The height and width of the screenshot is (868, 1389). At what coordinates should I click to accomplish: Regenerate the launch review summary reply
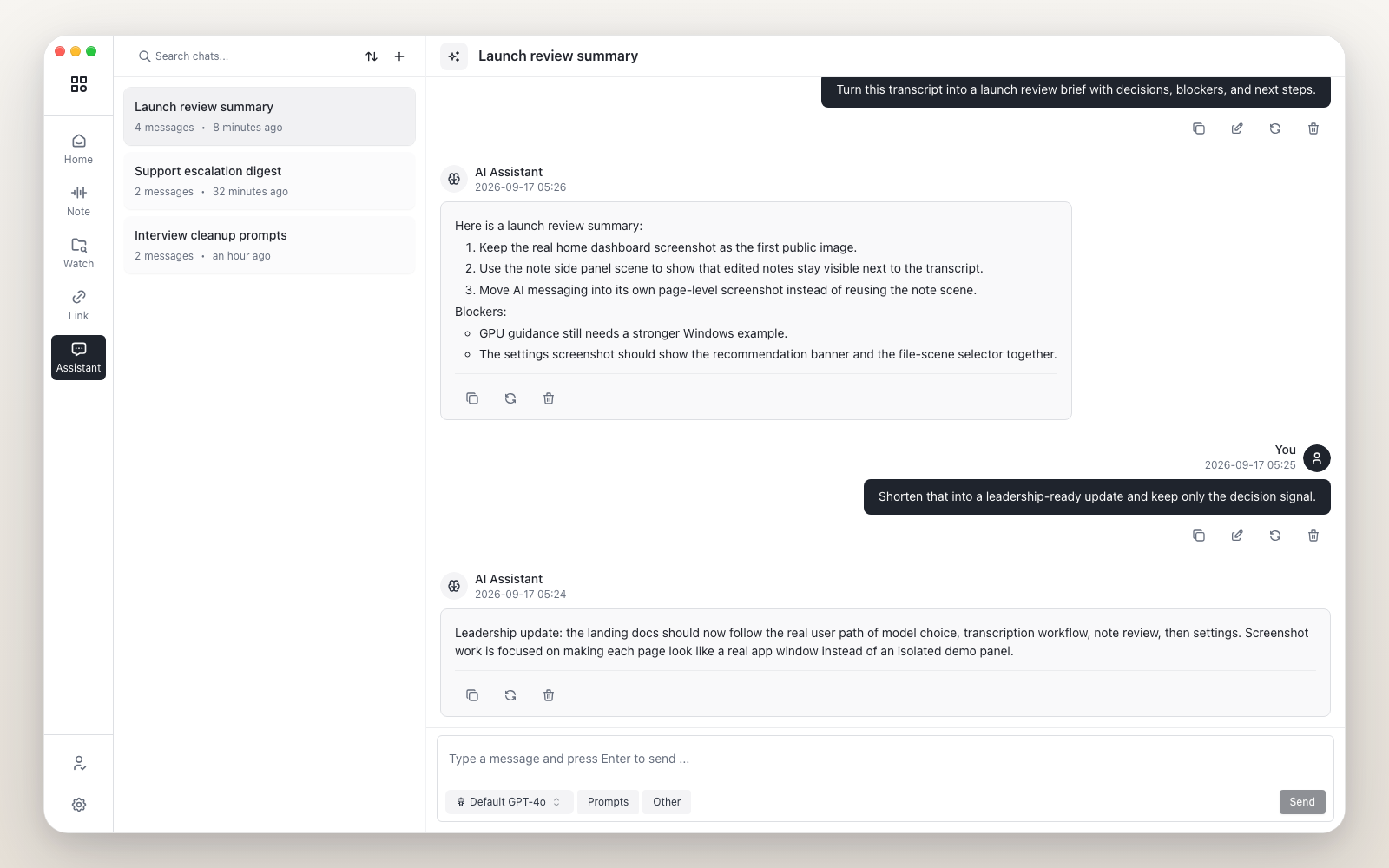coord(510,398)
